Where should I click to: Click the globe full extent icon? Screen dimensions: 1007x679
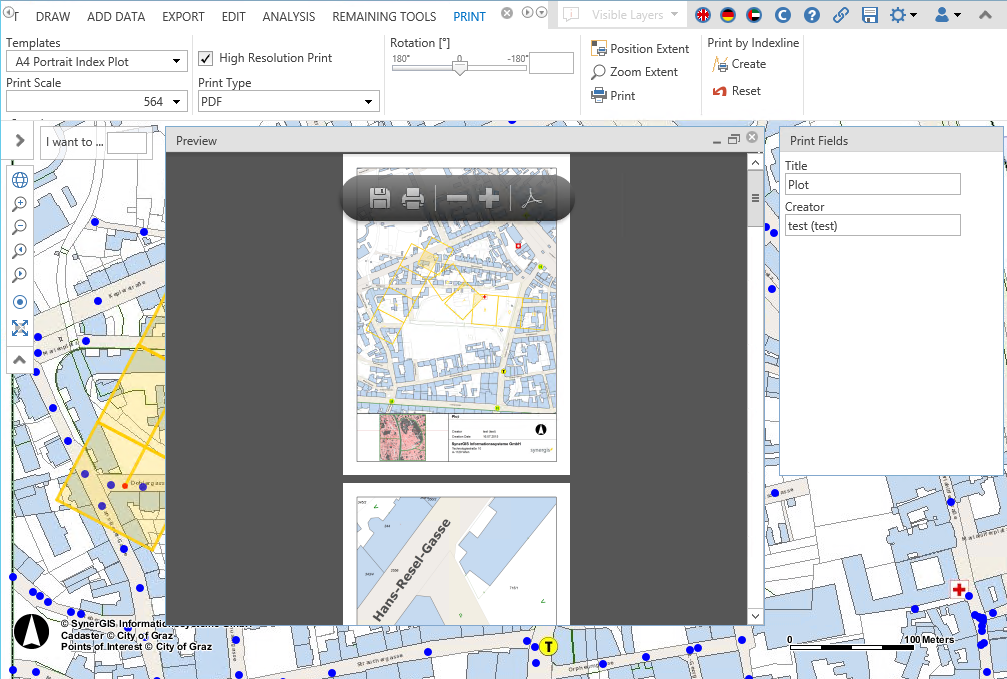[19, 180]
